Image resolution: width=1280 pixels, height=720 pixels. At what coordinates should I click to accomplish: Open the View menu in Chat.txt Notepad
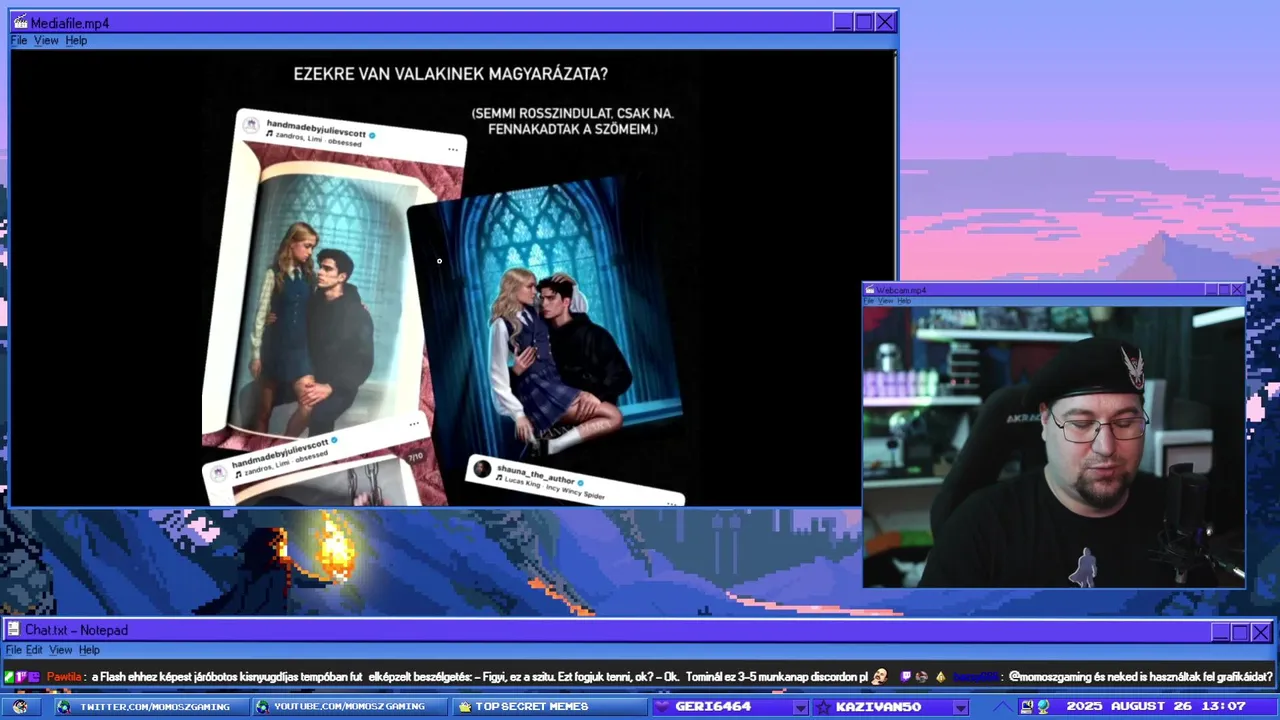coord(61,650)
